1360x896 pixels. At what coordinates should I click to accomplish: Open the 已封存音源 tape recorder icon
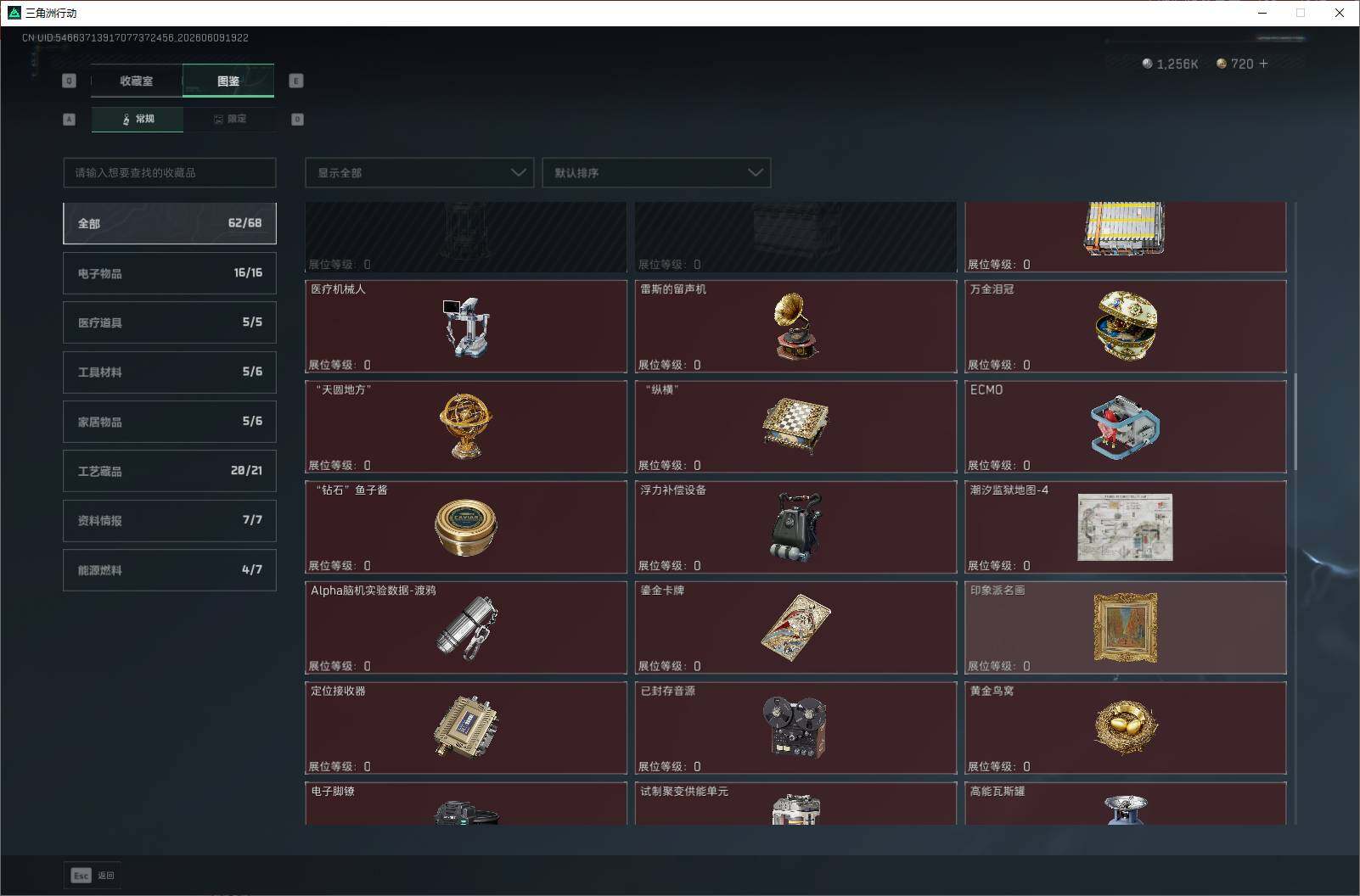point(795,727)
